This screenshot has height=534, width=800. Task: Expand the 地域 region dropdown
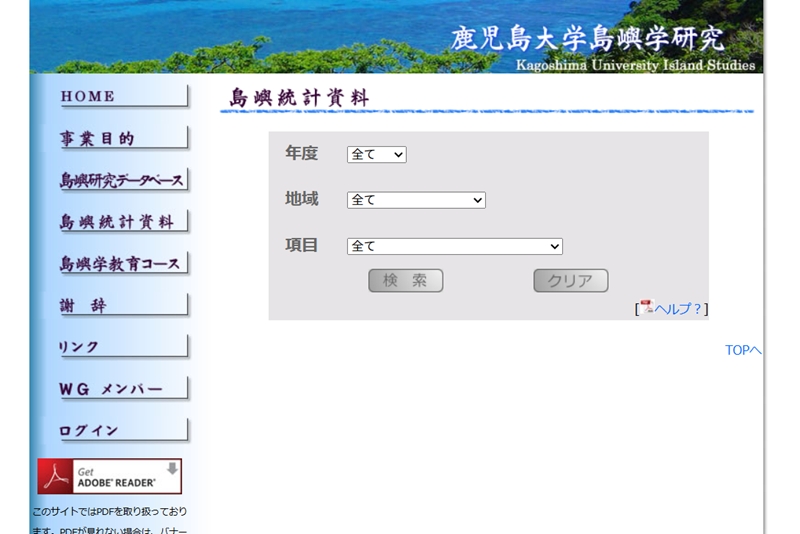tap(415, 200)
